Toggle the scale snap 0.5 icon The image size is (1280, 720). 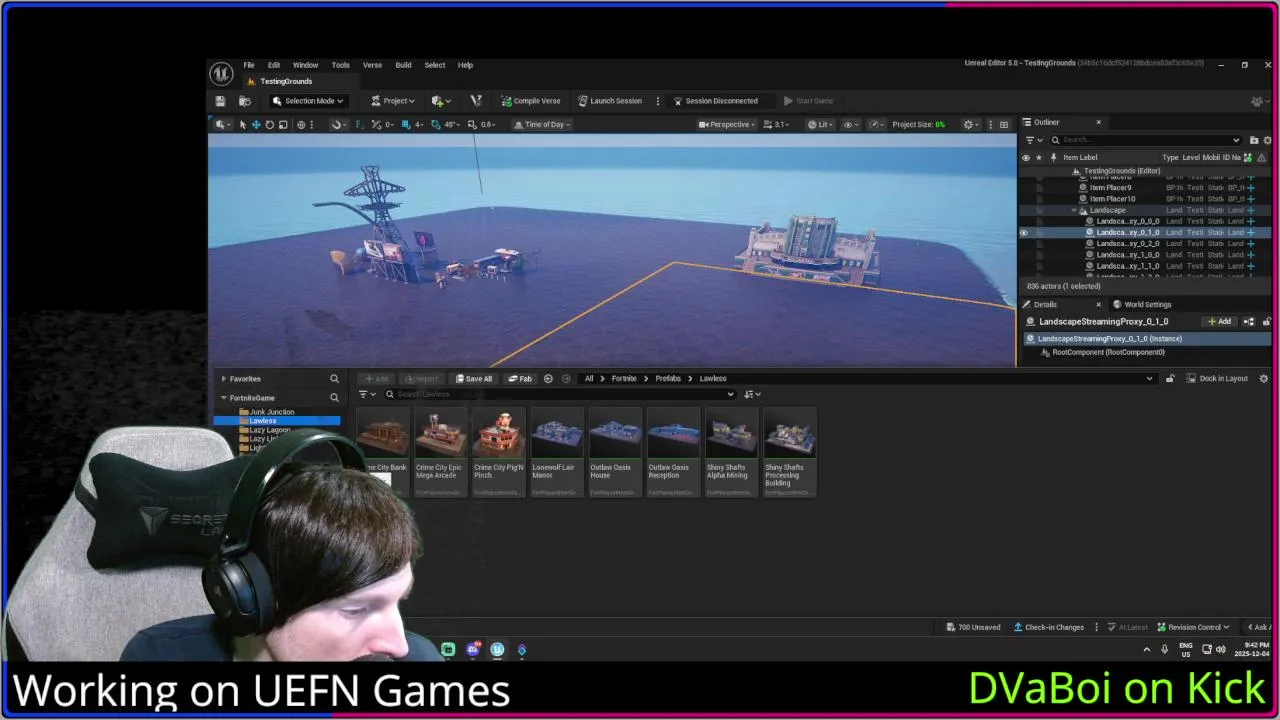click(x=472, y=125)
